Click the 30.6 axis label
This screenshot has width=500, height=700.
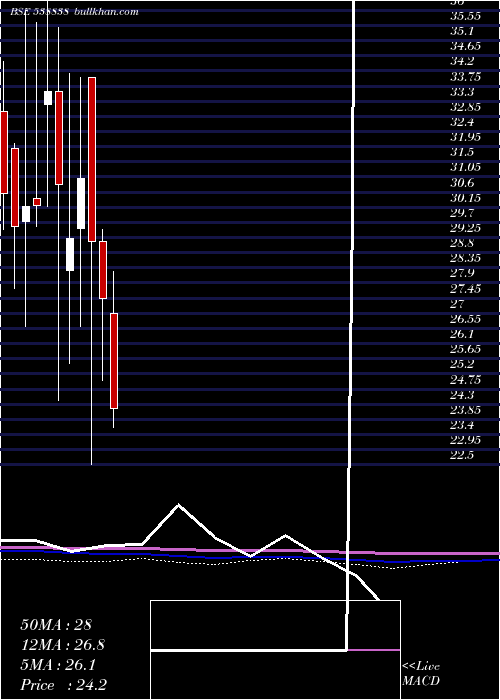462,183
